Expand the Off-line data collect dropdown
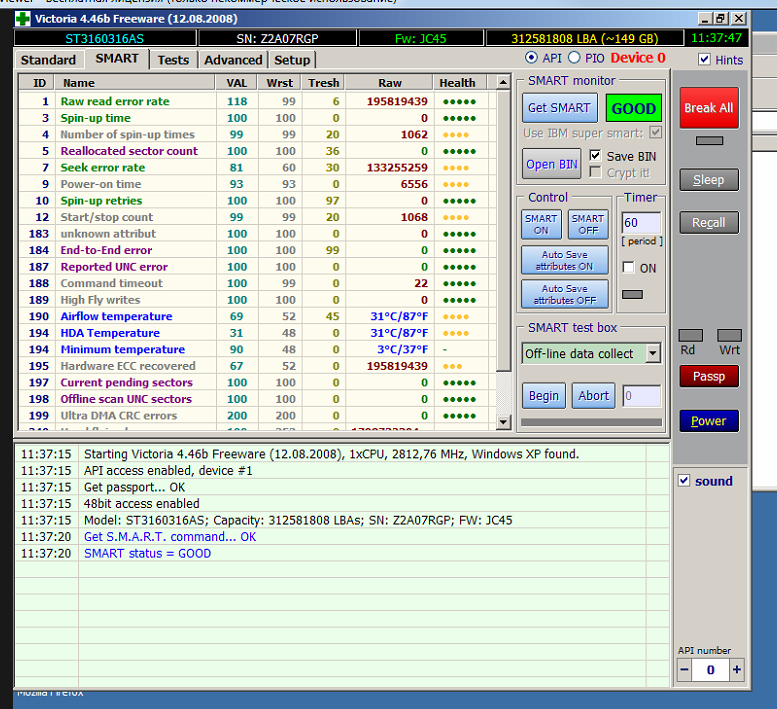The height and width of the screenshot is (709, 777). point(652,353)
